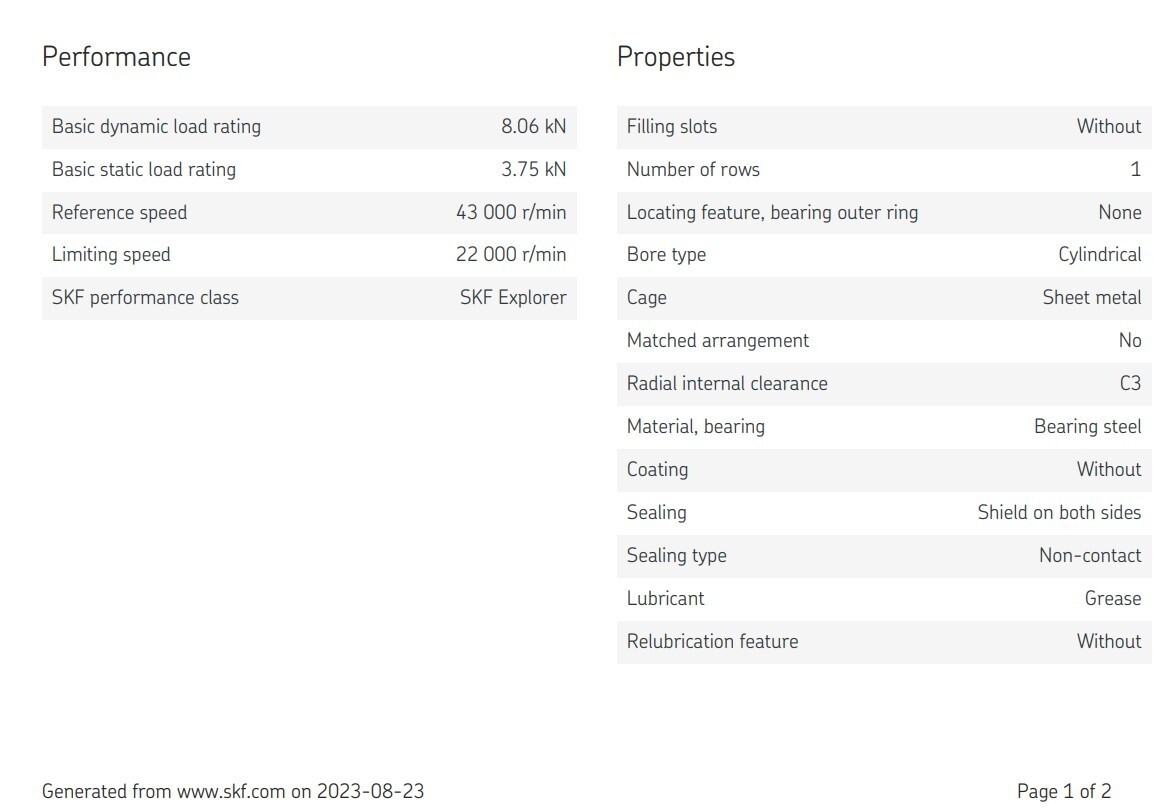Click the SKF Explorer performance class value
This screenshot has width=1156, height=811.
(513, 298)
